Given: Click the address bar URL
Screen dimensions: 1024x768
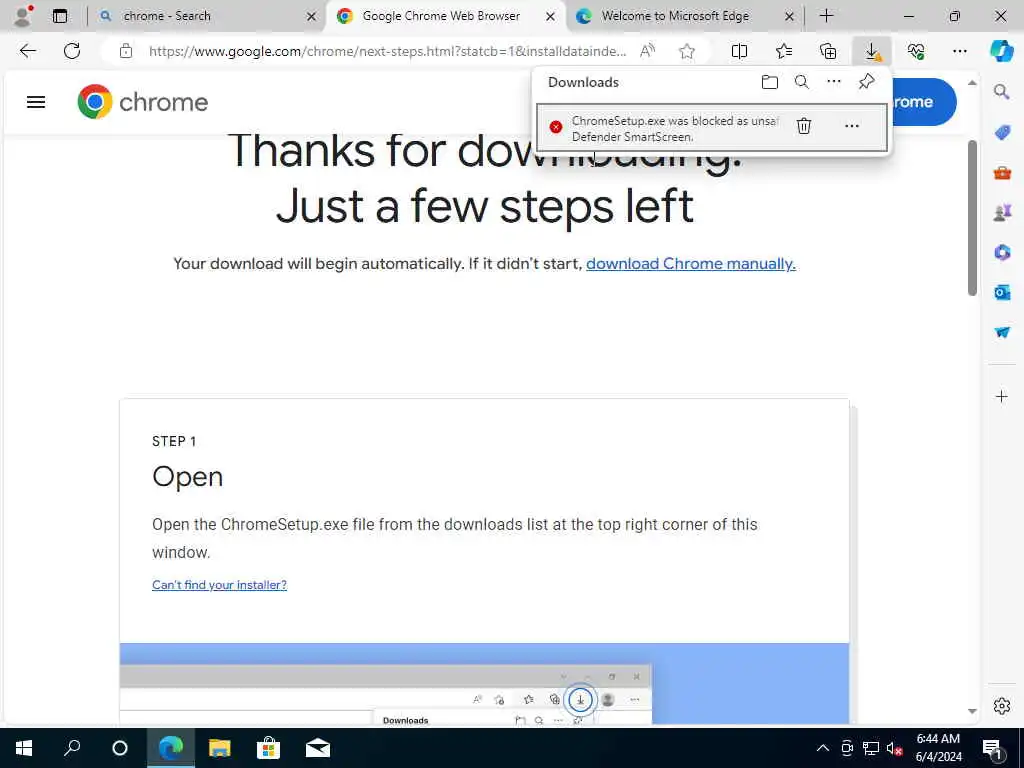Looking at the screenshot, I should tap(387, 51).
